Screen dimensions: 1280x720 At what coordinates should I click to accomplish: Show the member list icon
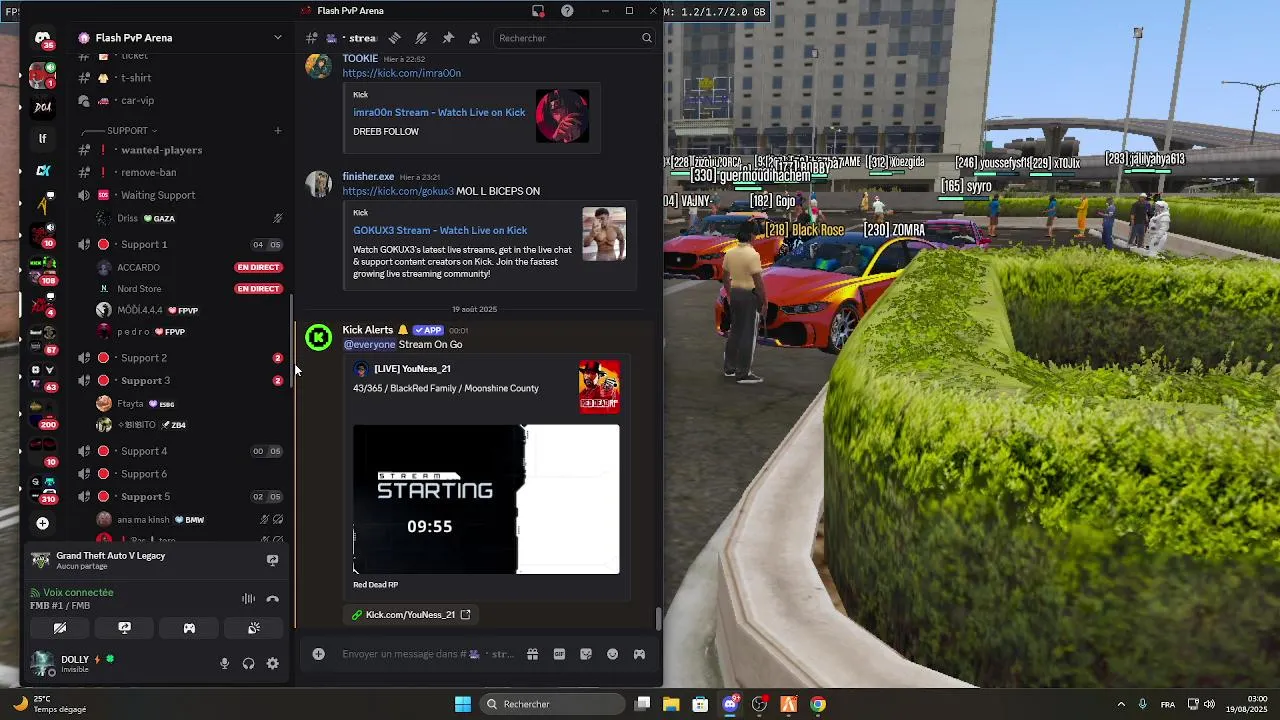click(x=475, y=38)
